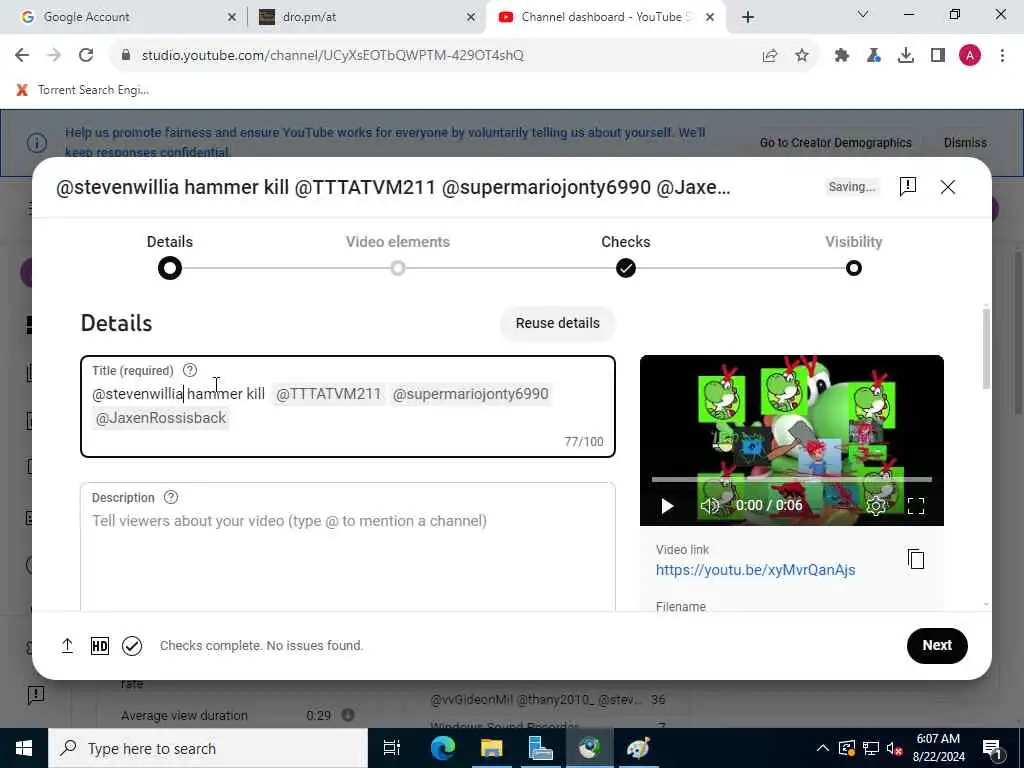The width and height of the screenshot is (1024, 768).
Task: Show hidden system tray icons
Action: [x=823, y=748]
